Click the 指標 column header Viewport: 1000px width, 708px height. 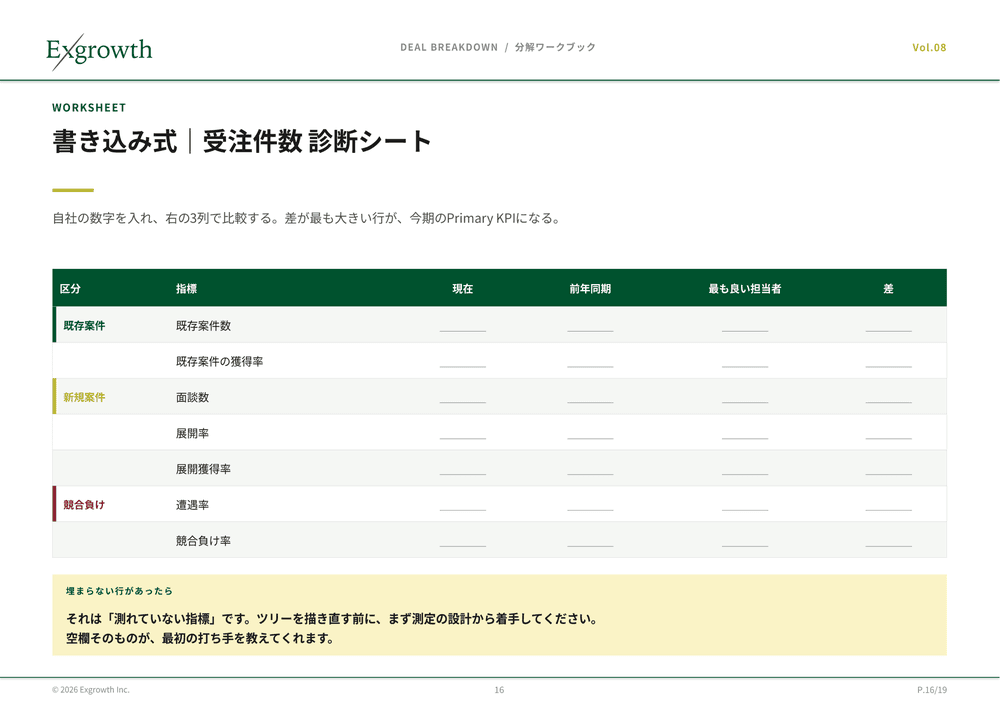click(186, 288)
